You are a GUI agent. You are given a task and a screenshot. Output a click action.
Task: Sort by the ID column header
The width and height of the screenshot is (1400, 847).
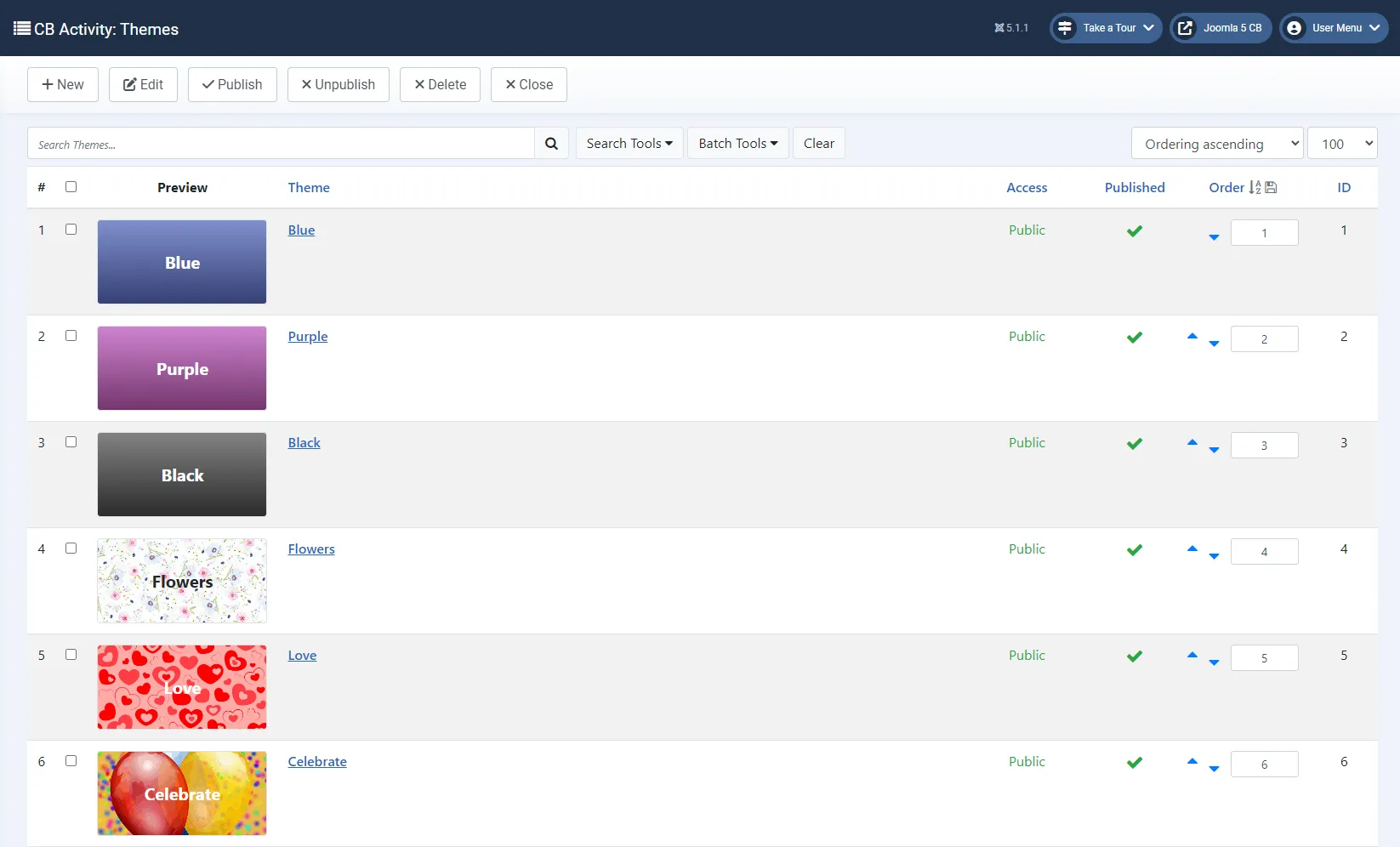[x=1344, y=188]
